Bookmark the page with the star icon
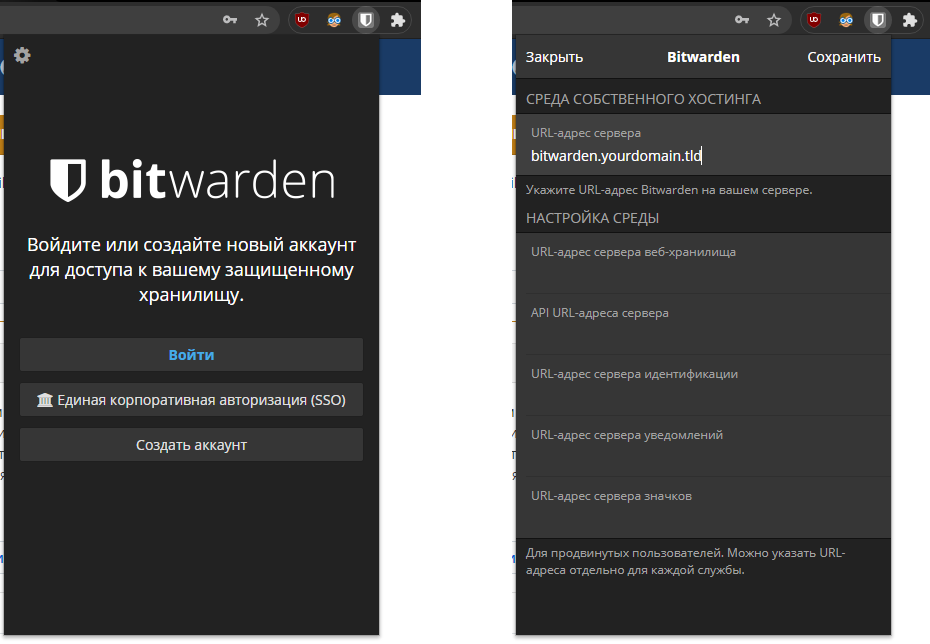 tap(262, 19)
